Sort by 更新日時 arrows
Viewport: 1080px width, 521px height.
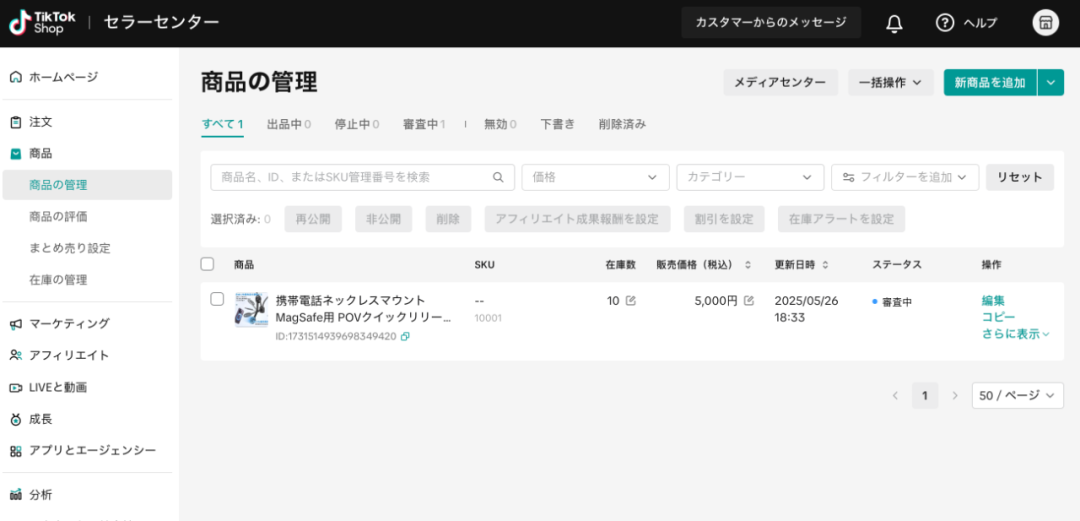click(825, 265)
